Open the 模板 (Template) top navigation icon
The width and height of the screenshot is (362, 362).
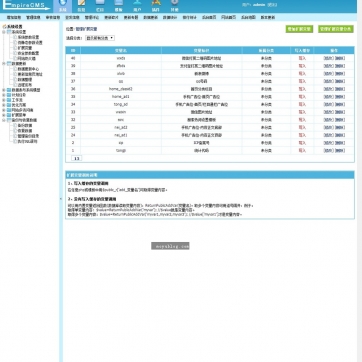(x=119, y=6)
